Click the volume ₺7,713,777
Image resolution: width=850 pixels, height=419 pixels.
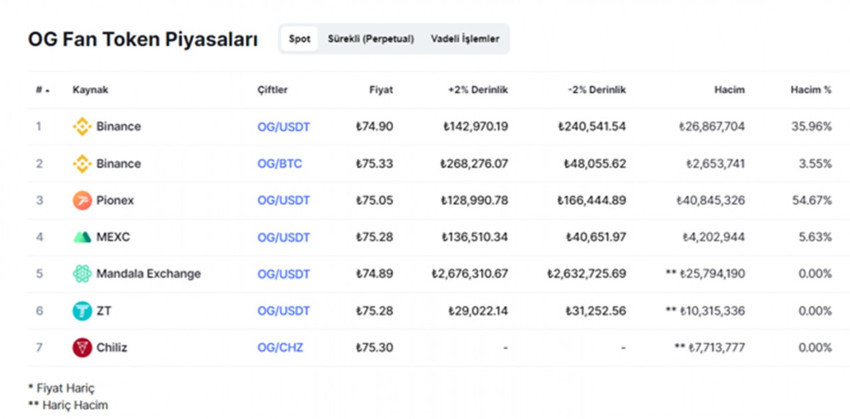pyautogui.click(x=717, y=347)
